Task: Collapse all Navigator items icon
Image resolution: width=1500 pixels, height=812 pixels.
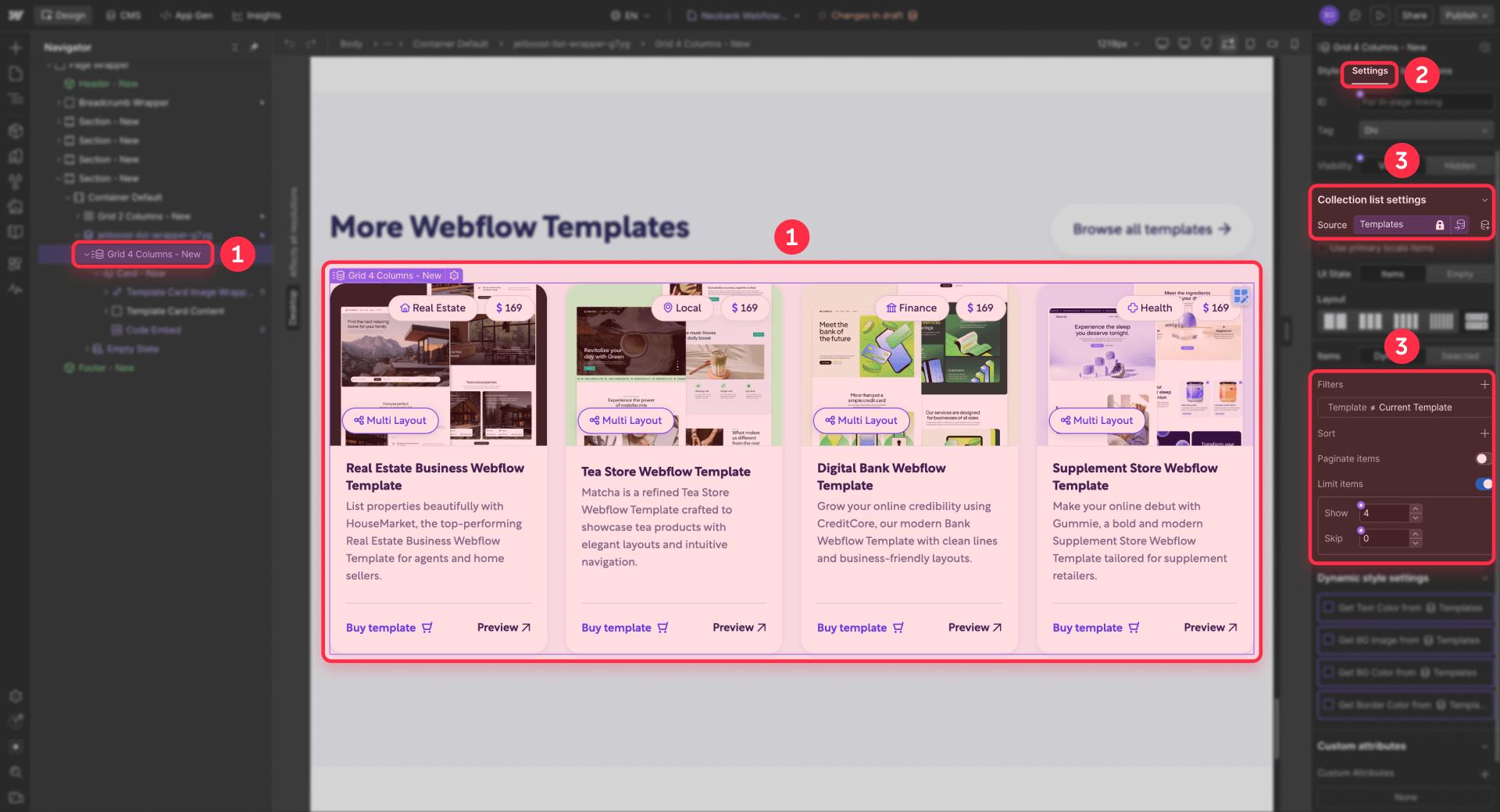Action: [x=234, y=48]
